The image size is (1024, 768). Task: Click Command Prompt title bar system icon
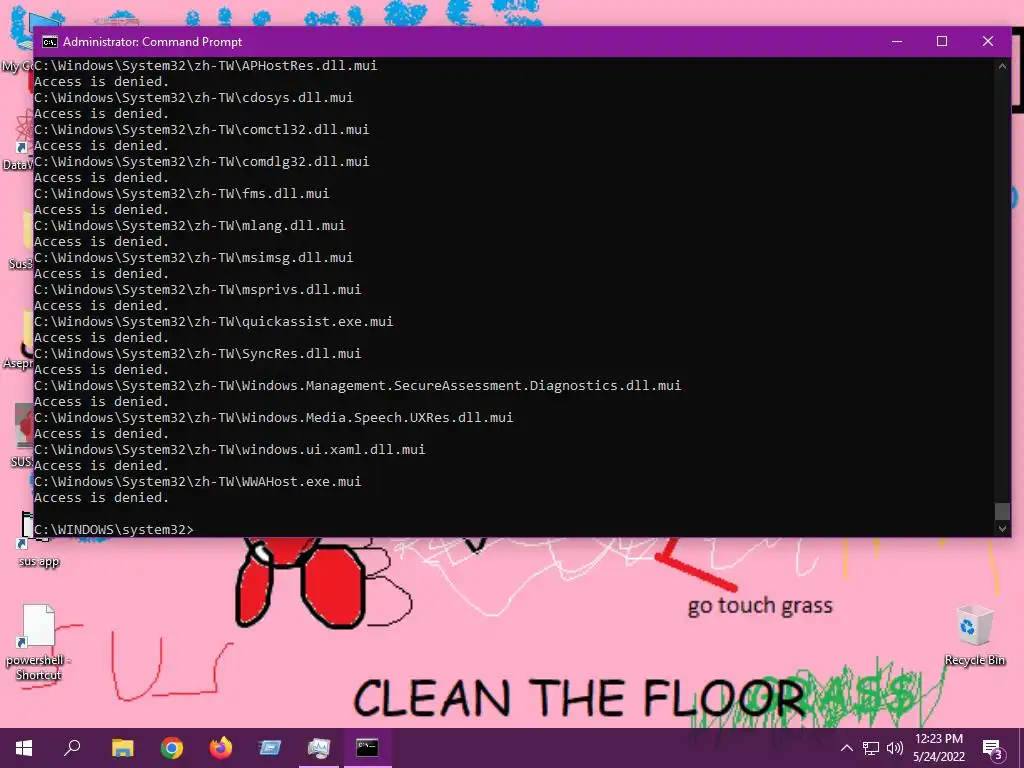[x=50, y=42]
